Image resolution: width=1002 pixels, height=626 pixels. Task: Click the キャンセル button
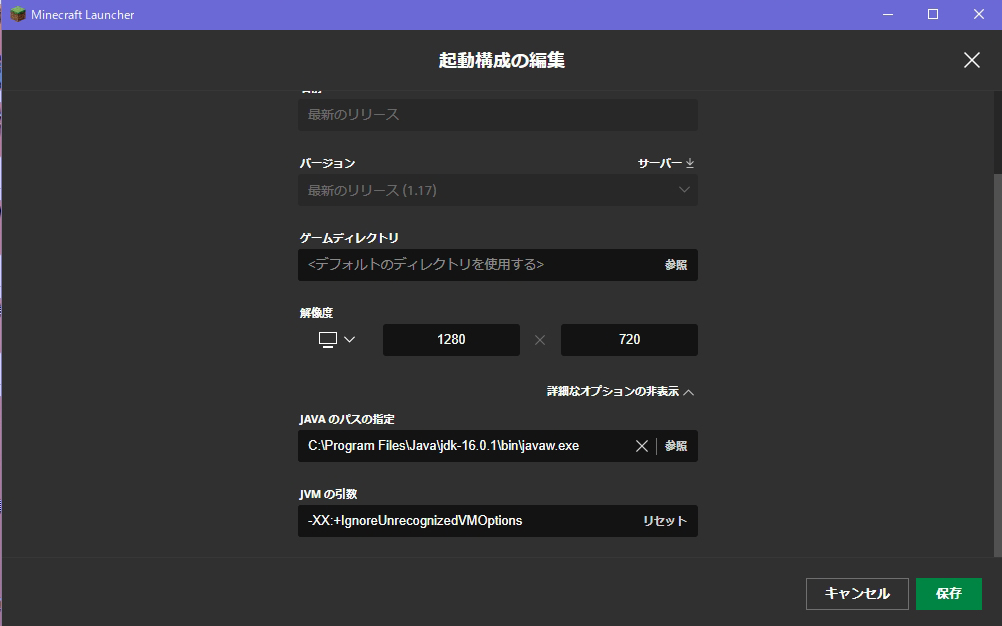(x=857, y=593)
